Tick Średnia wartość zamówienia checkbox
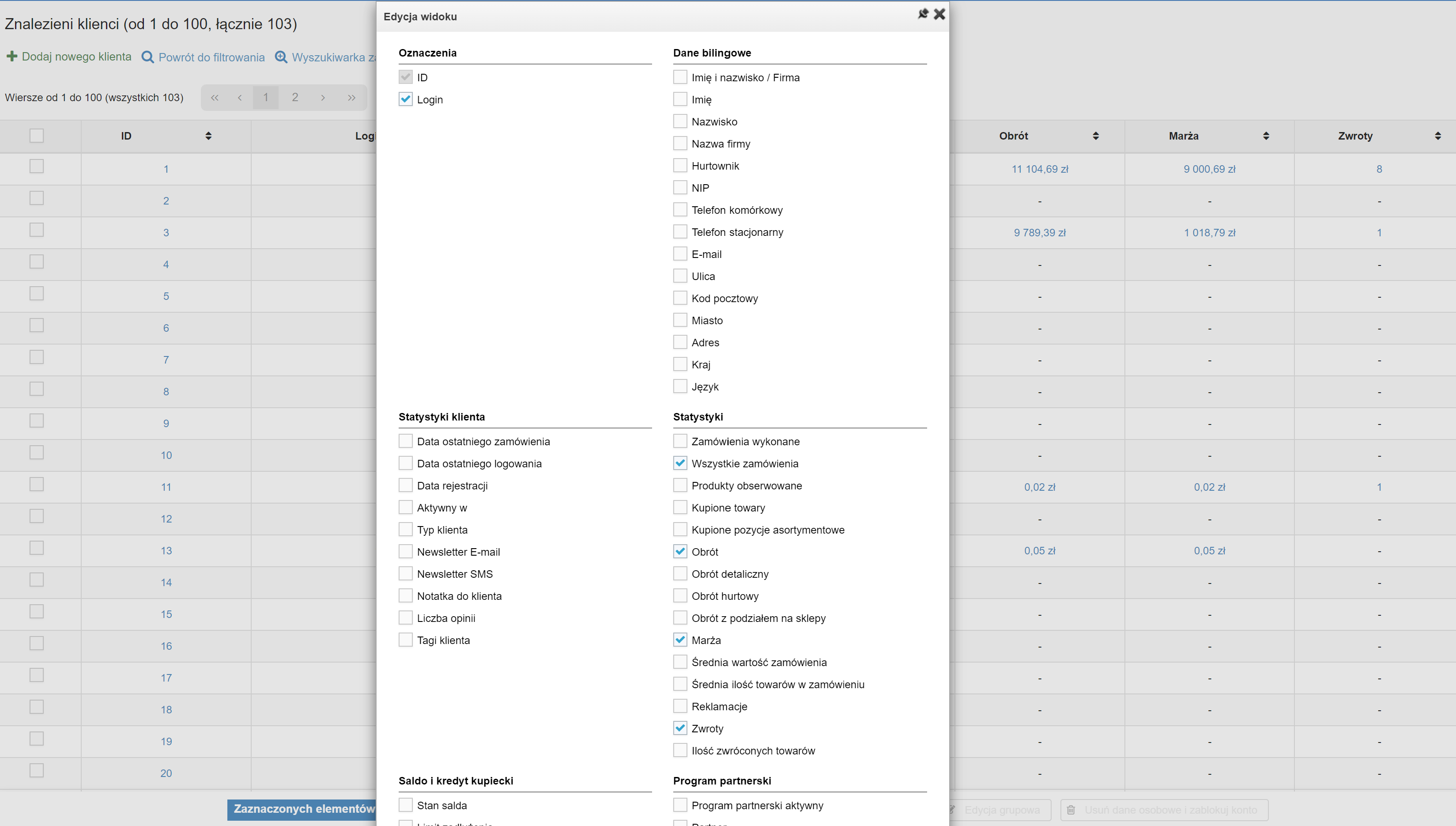The image size is (1456, 826). tap(680, 662)
